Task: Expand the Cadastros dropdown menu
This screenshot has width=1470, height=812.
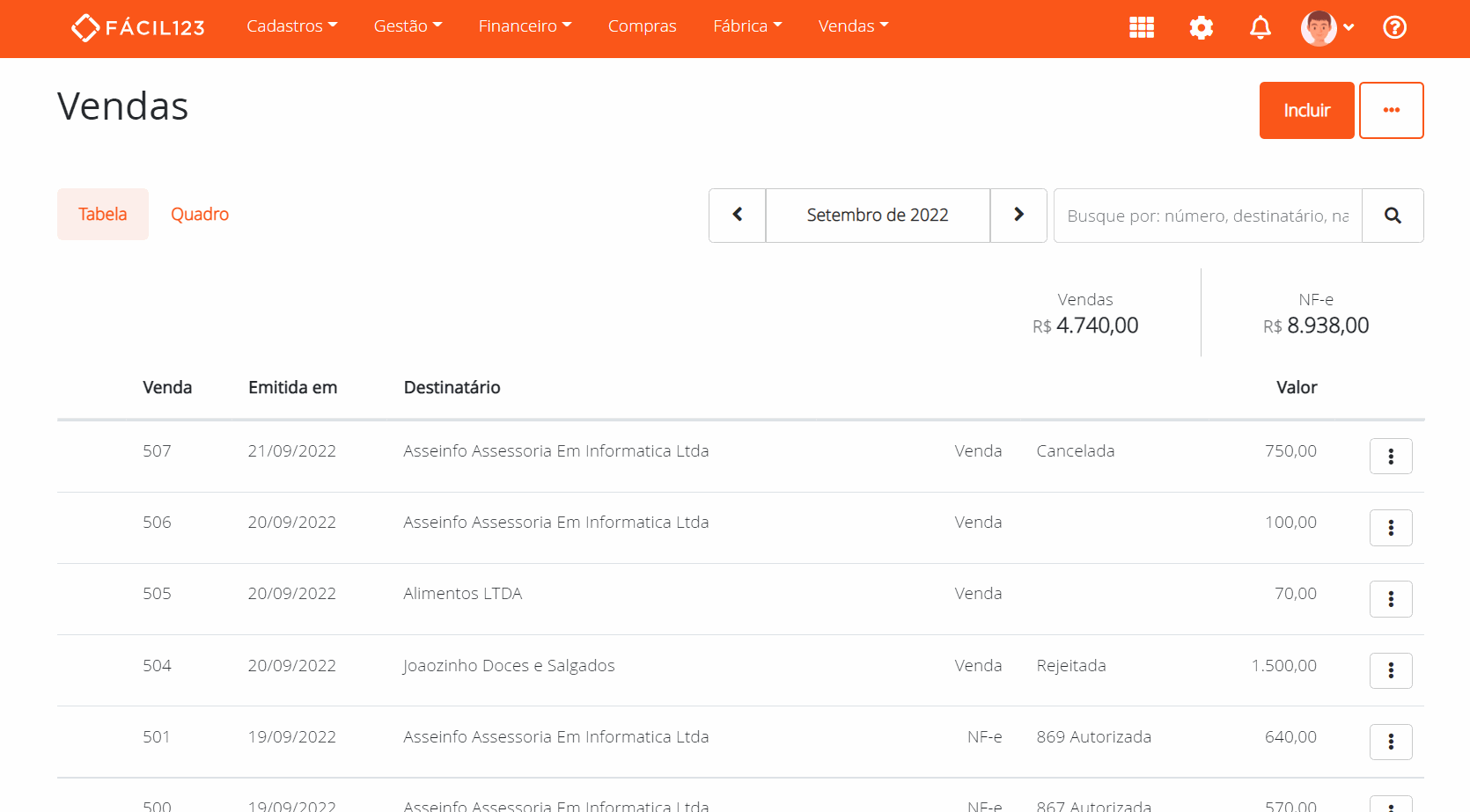Action: click(291, 26)
